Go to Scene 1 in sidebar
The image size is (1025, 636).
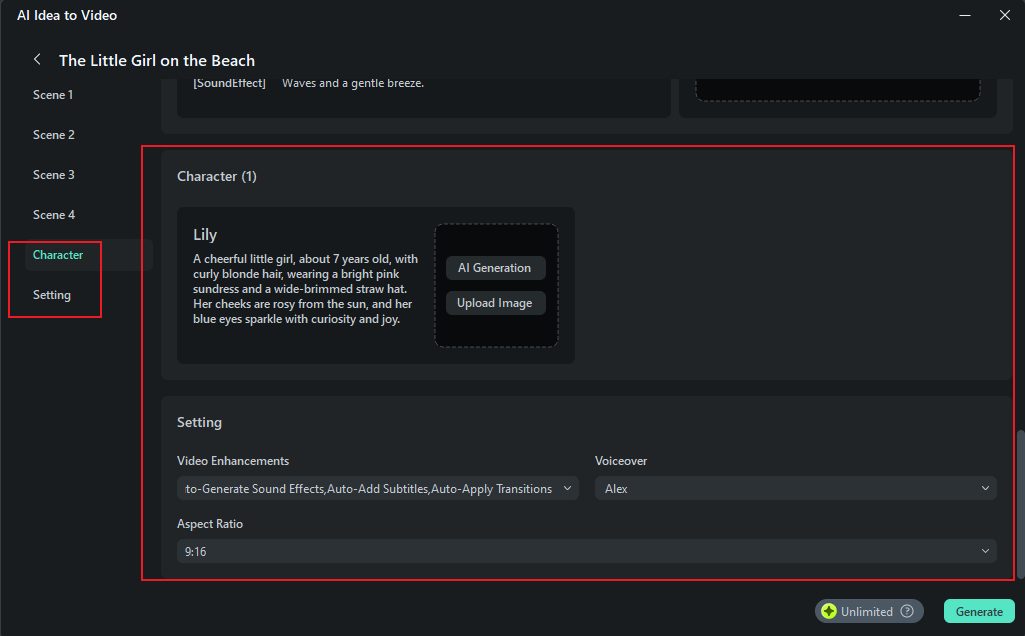(x=53, y=95)
